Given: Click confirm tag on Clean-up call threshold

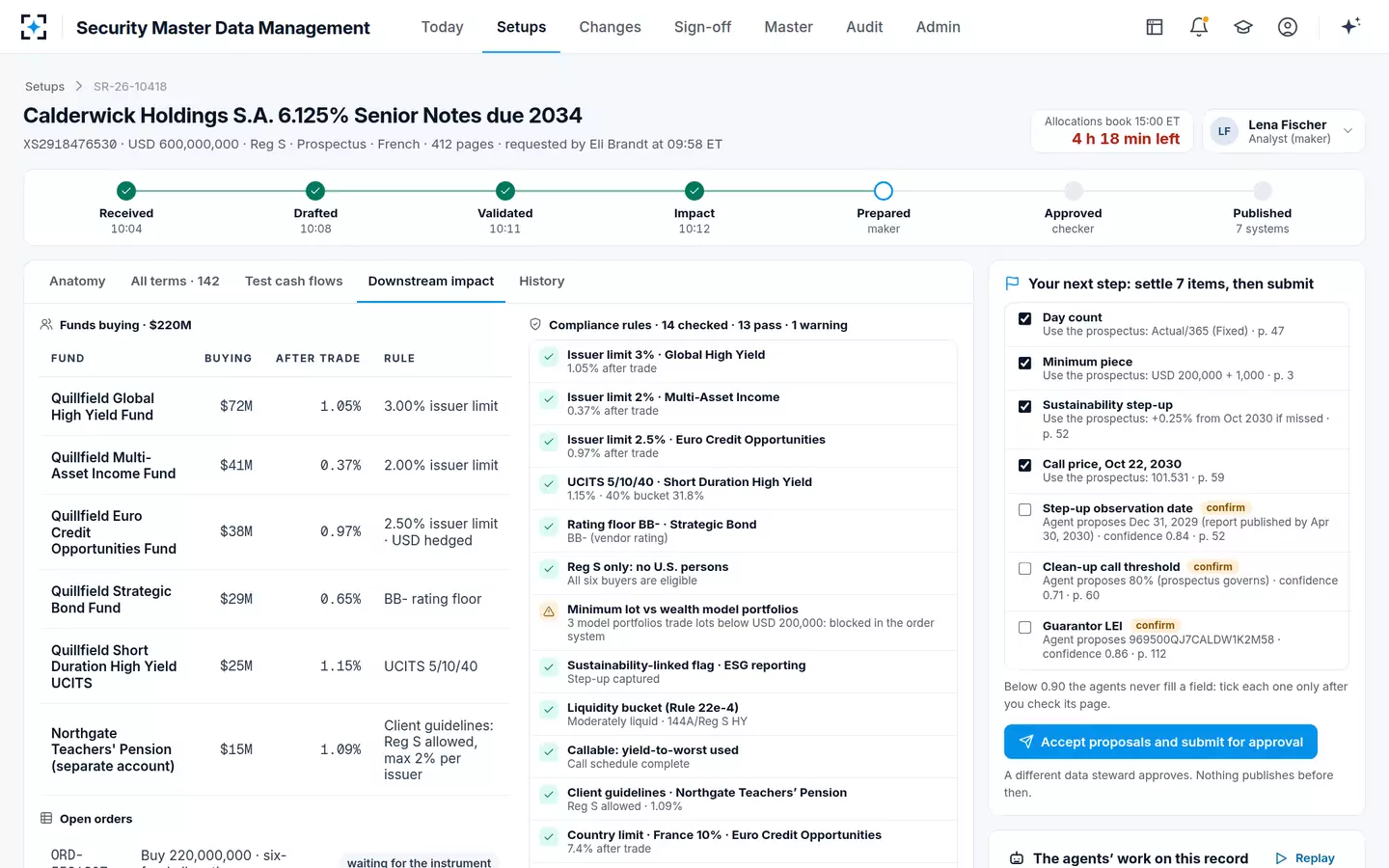Looking at the screenshot, I should point(1212,566).
